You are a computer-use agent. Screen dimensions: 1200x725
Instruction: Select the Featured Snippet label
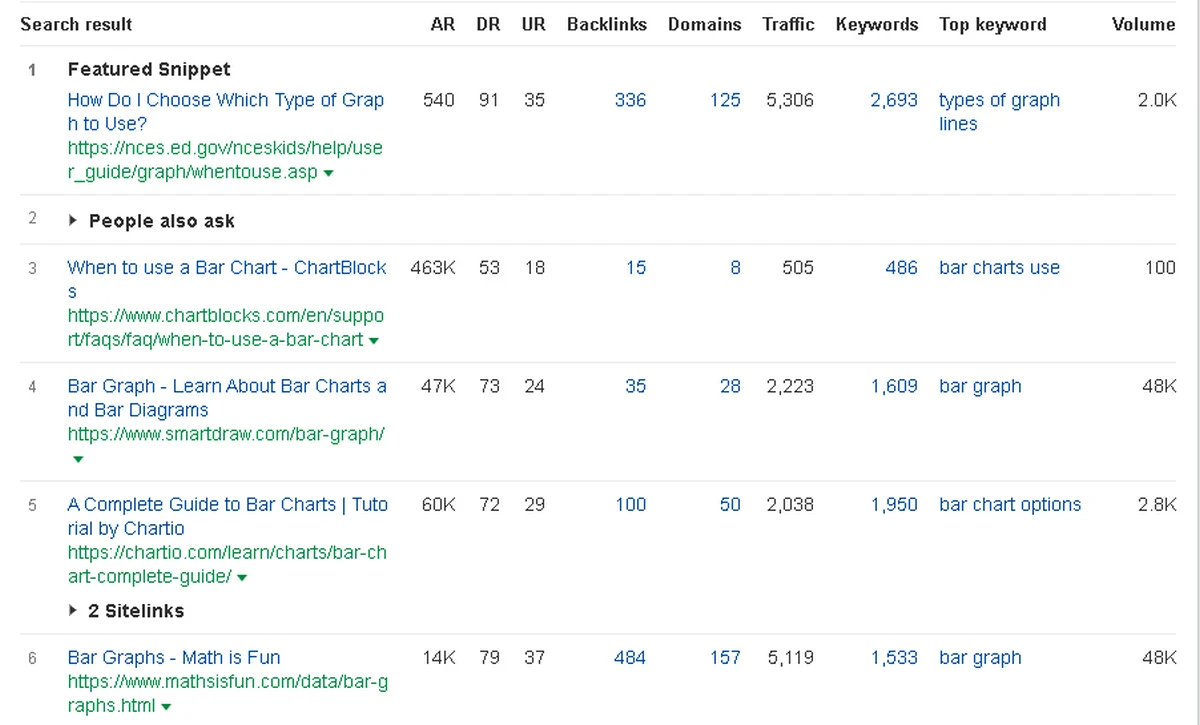click(x=149, y=69)
